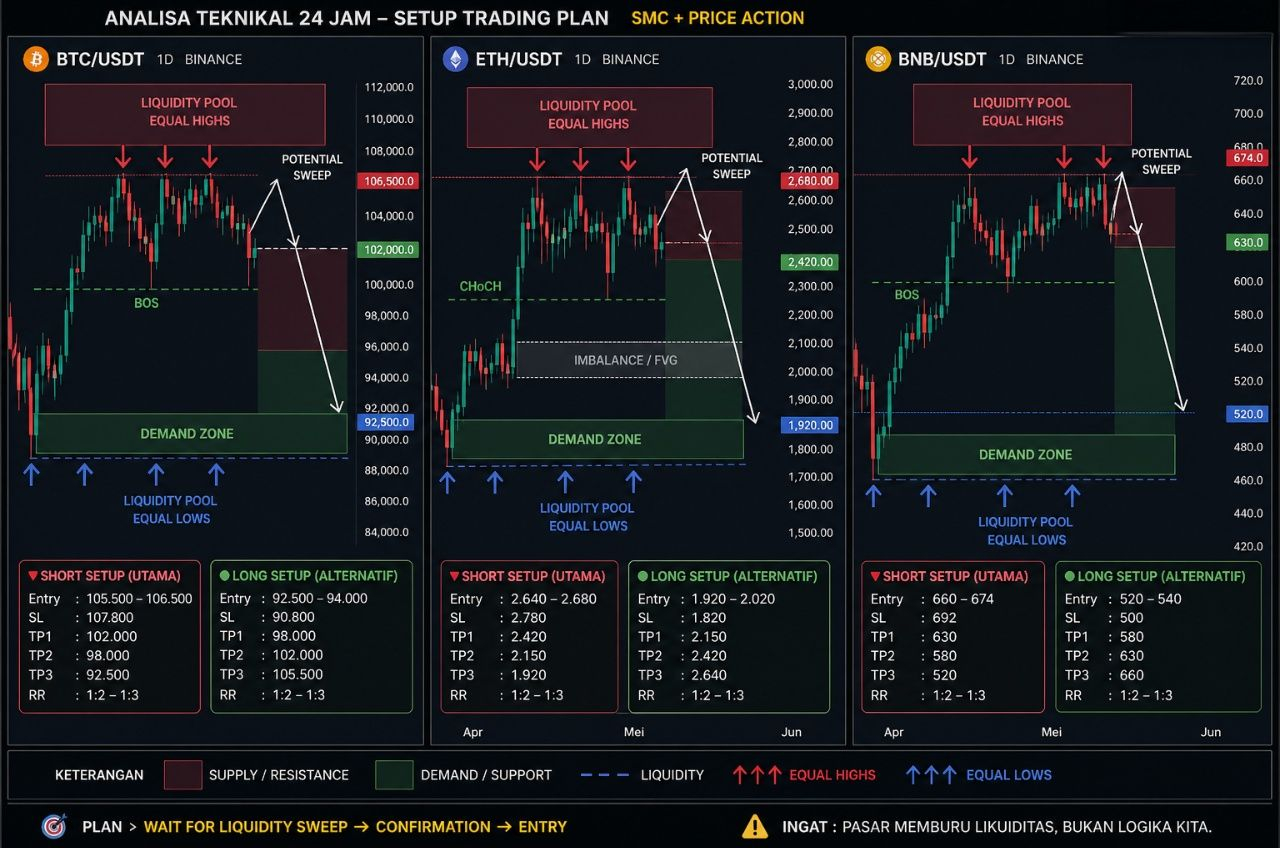Click the BNB Liquidity Pool Equal Highs box

(x=1022, y=114)
